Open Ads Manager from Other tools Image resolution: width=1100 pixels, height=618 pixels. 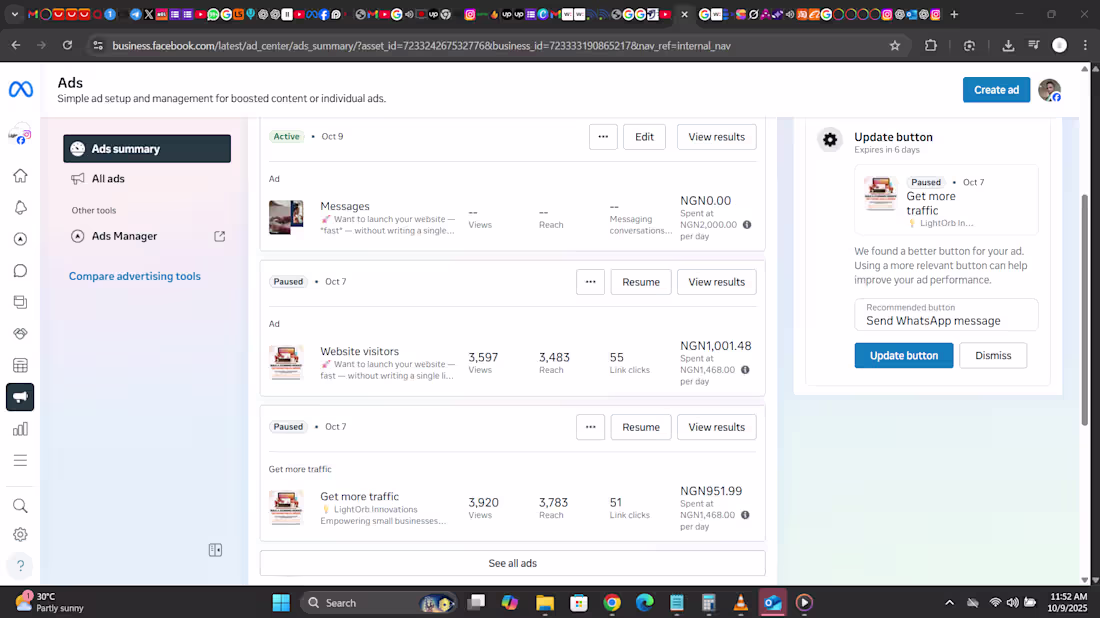click(124, 236)
